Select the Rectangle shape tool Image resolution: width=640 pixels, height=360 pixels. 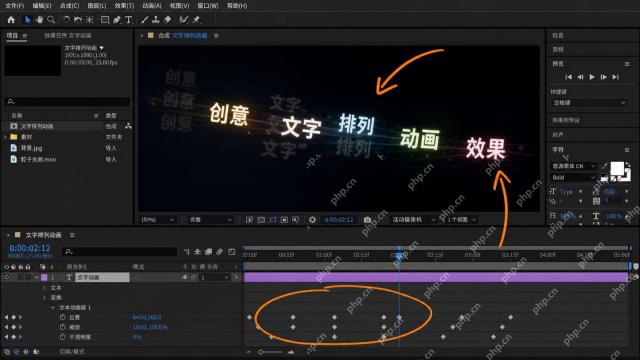[x=105, y=20]
